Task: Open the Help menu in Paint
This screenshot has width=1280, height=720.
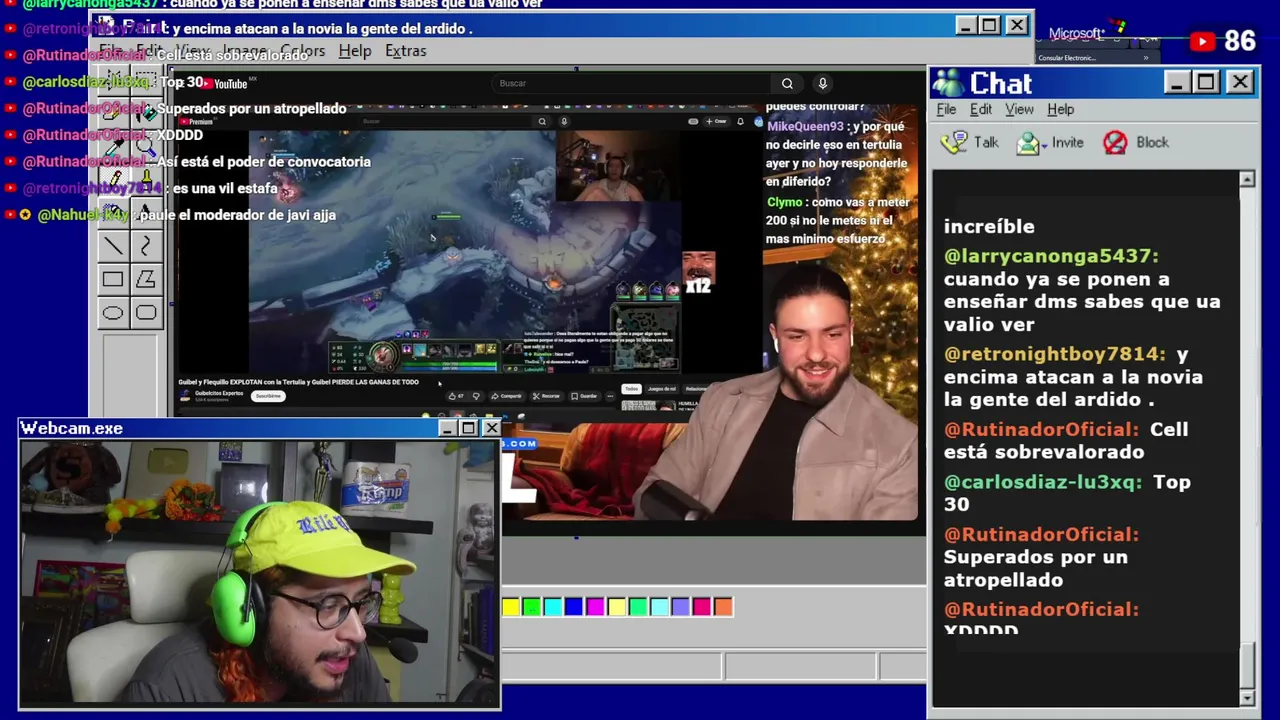Action: coord(354,51)
